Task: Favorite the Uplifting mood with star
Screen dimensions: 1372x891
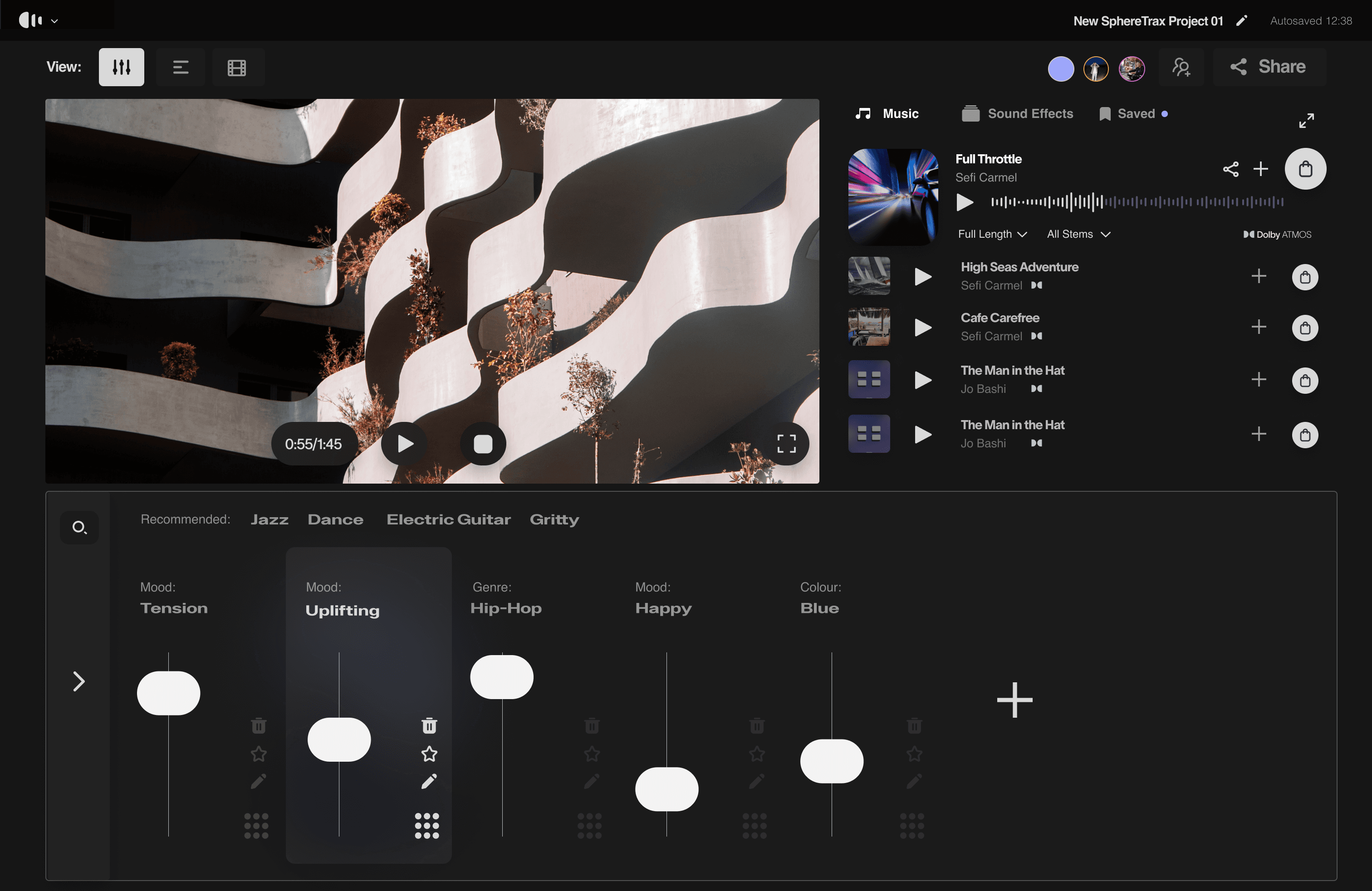Action: coord(429,754)
